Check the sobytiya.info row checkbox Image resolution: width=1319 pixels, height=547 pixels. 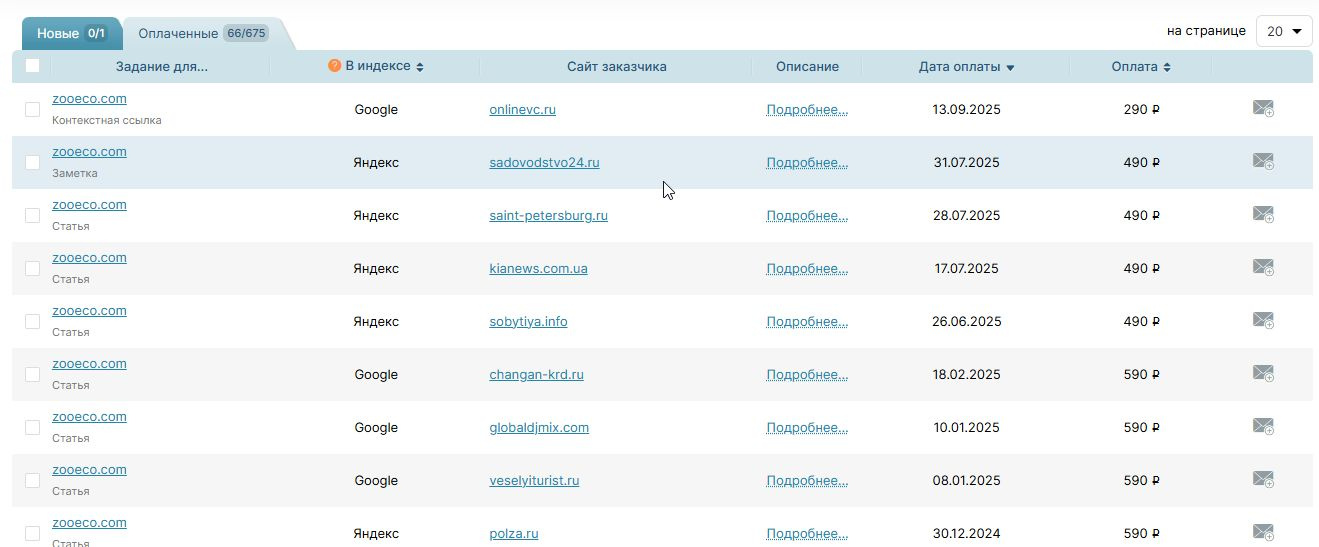(32, 321)
